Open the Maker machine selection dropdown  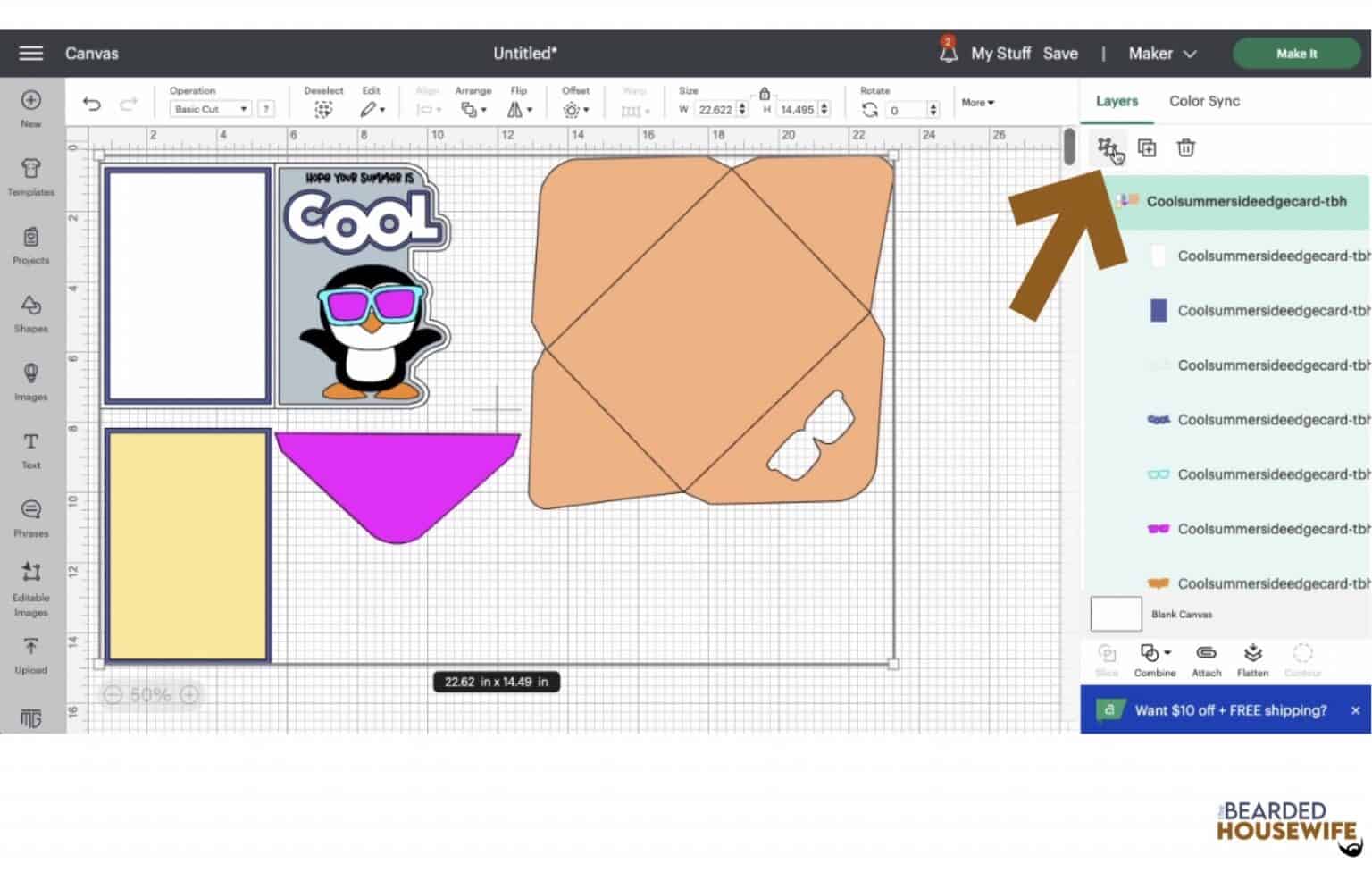pyautogui.click(x=1161, y=54)
